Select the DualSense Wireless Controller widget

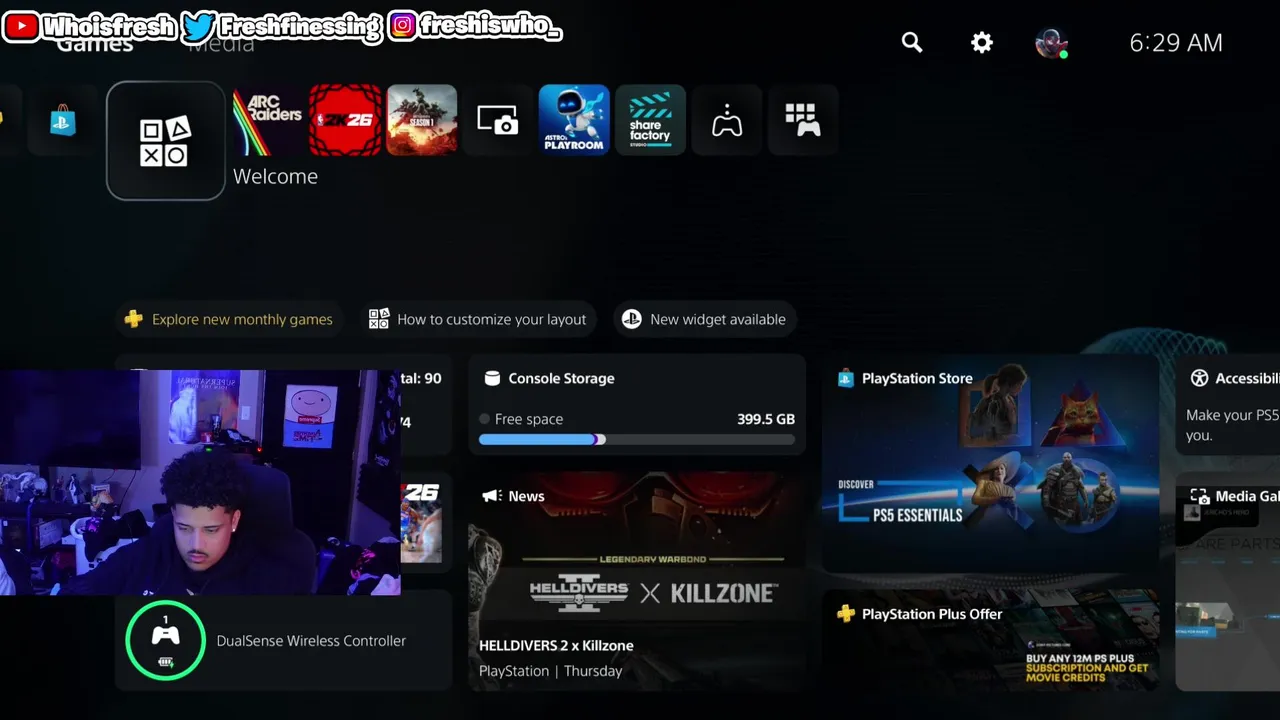(284, 641)
